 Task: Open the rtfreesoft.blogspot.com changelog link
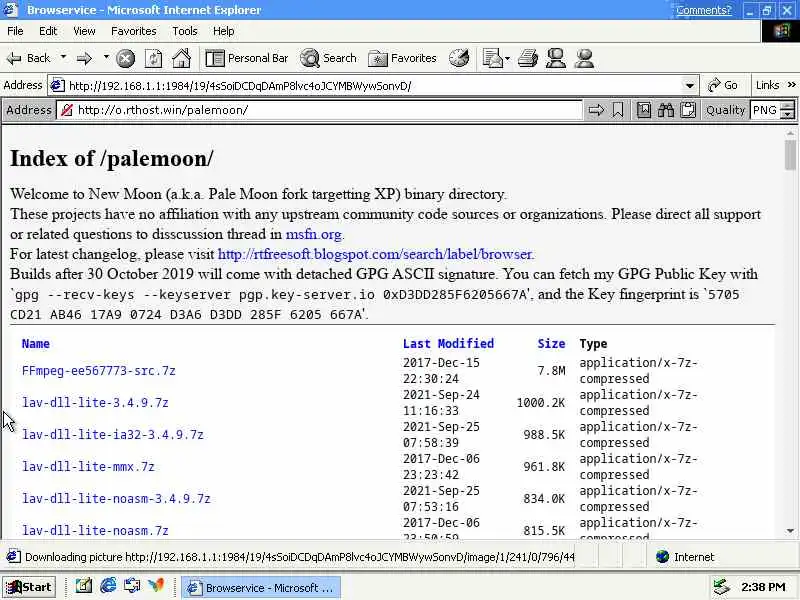coord(375,254)
